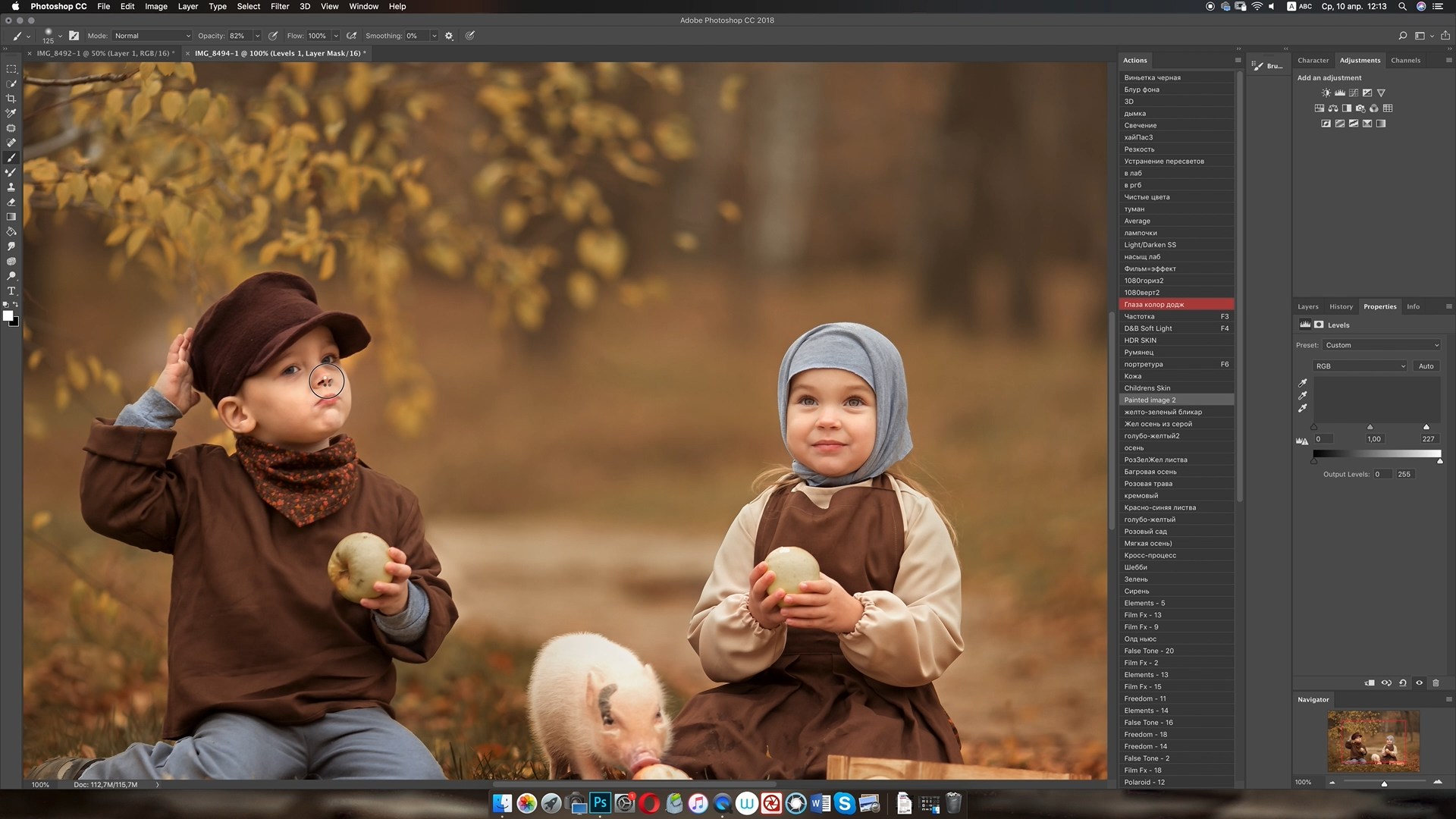Add a Curves adjustment layer
Screen dimensions: 1456x819
pyautogui.click(x=1354, y=93)
